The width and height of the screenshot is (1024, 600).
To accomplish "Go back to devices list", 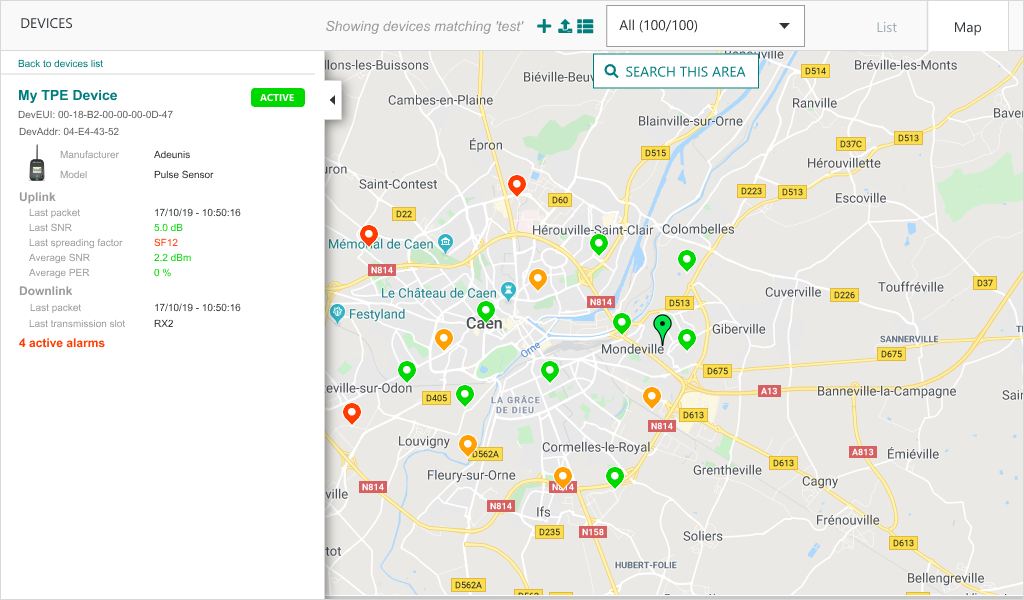I will (60, 64).
